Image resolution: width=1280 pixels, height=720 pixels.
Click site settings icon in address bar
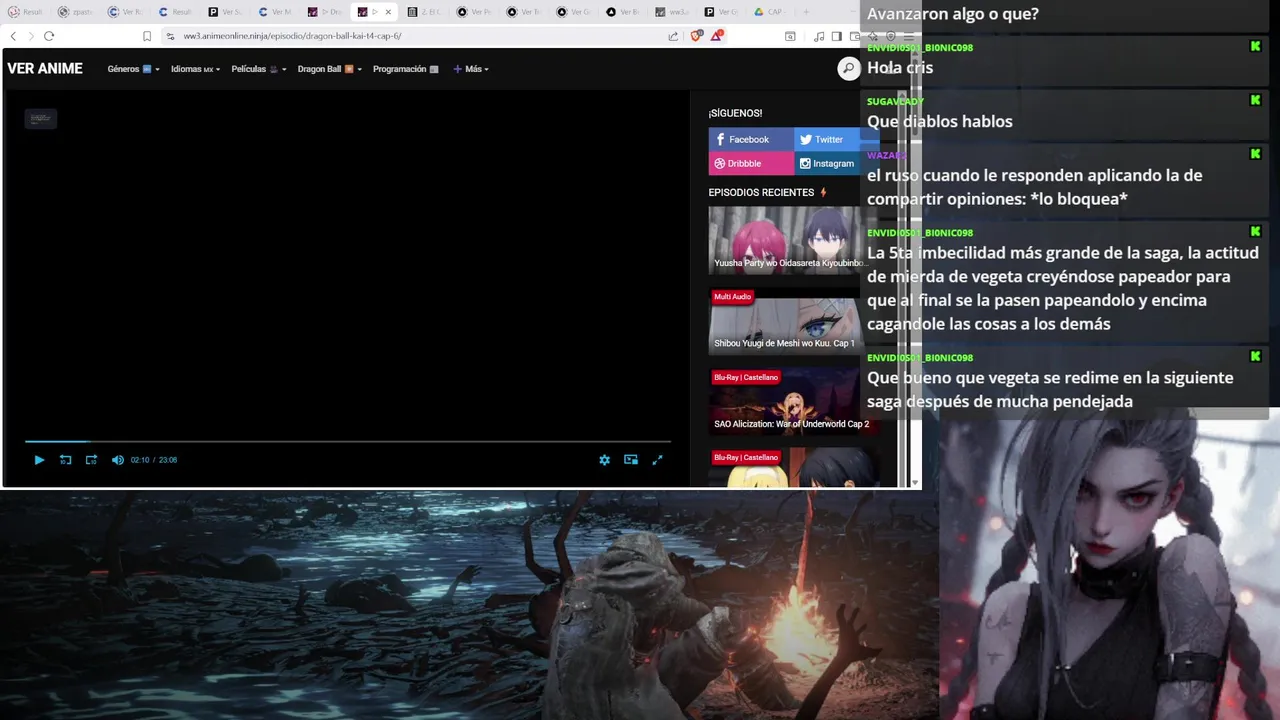(170, 36)
